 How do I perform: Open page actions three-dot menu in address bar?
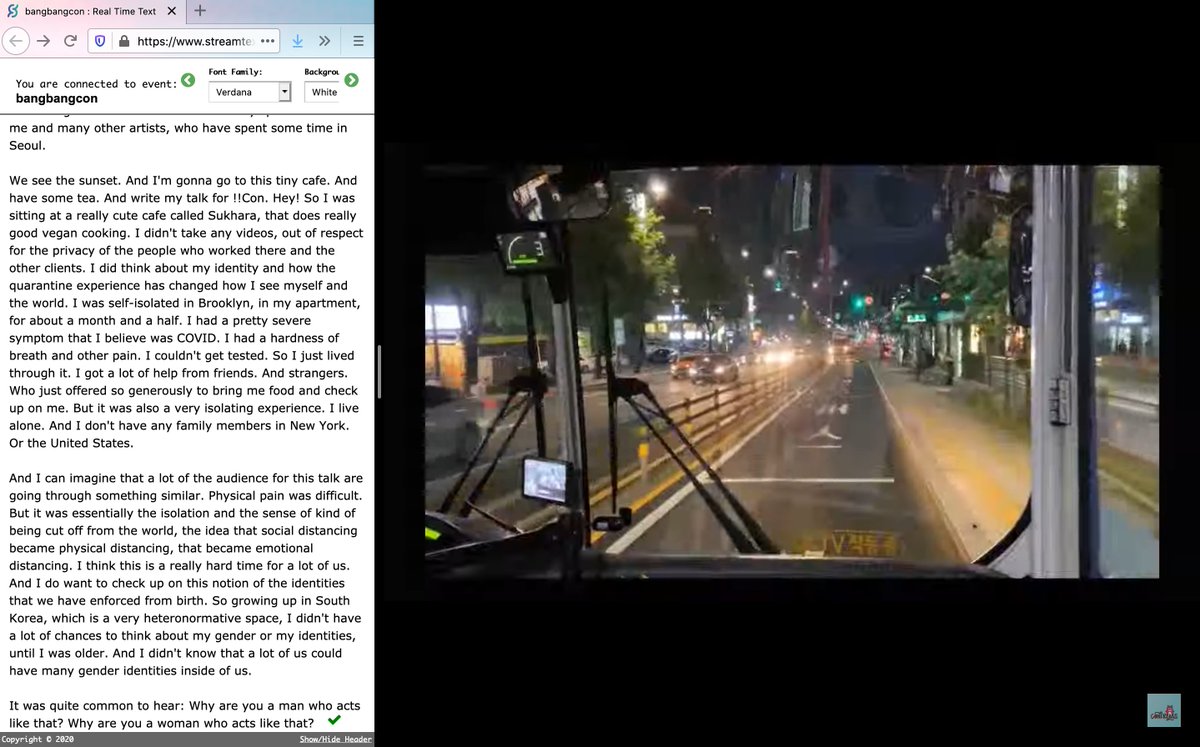coord(268,41)
